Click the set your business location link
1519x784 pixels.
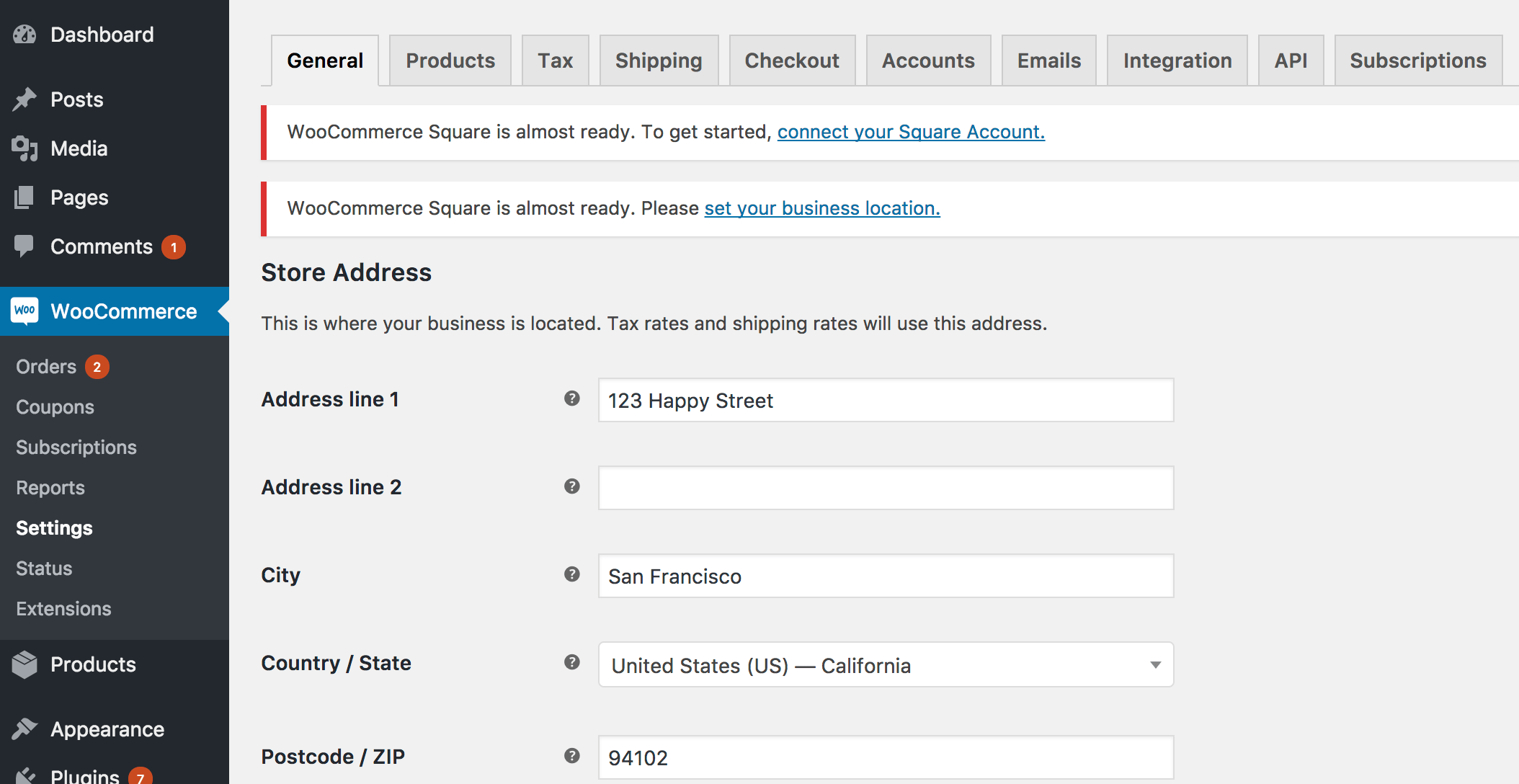point(822,208)
